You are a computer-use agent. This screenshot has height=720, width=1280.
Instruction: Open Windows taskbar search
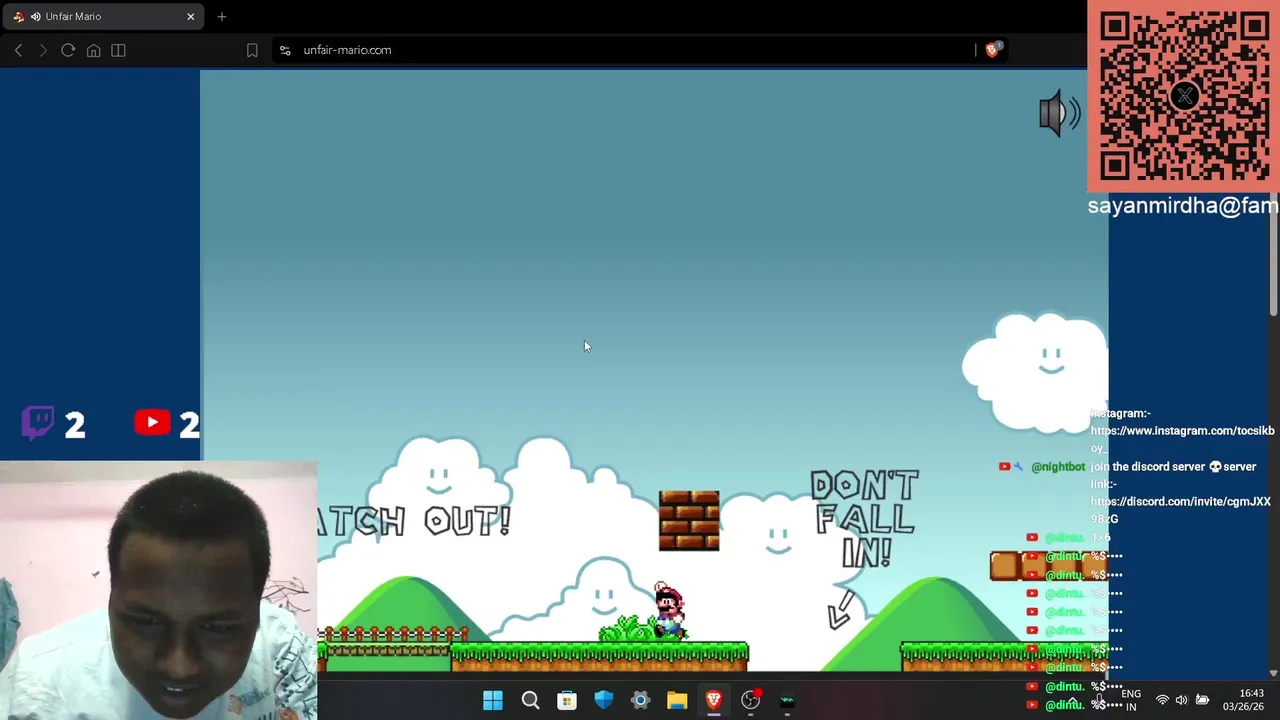tap(530, 701)
